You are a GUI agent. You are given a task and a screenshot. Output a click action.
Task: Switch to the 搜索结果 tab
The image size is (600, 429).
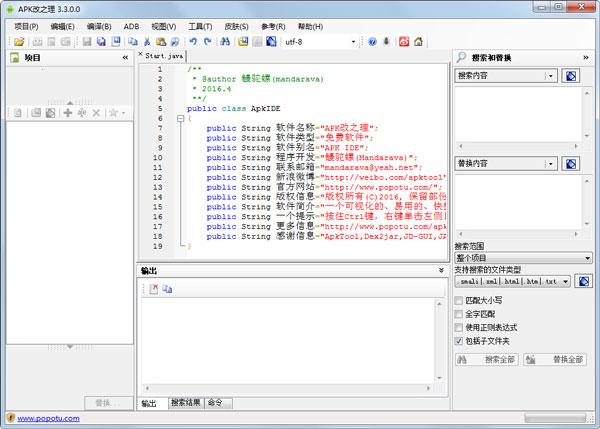186,403
